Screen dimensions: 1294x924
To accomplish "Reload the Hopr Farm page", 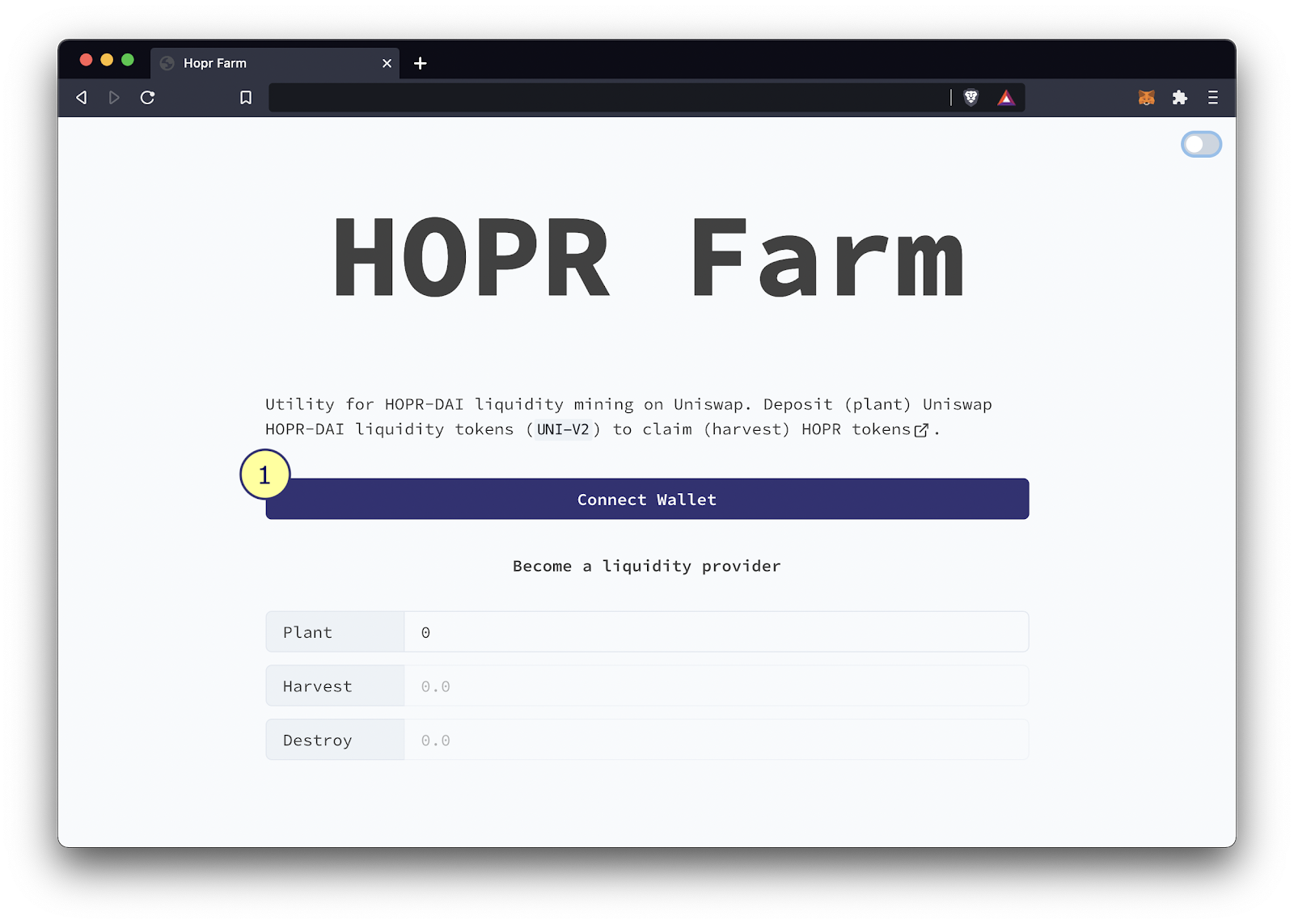I will pos(147,98).
